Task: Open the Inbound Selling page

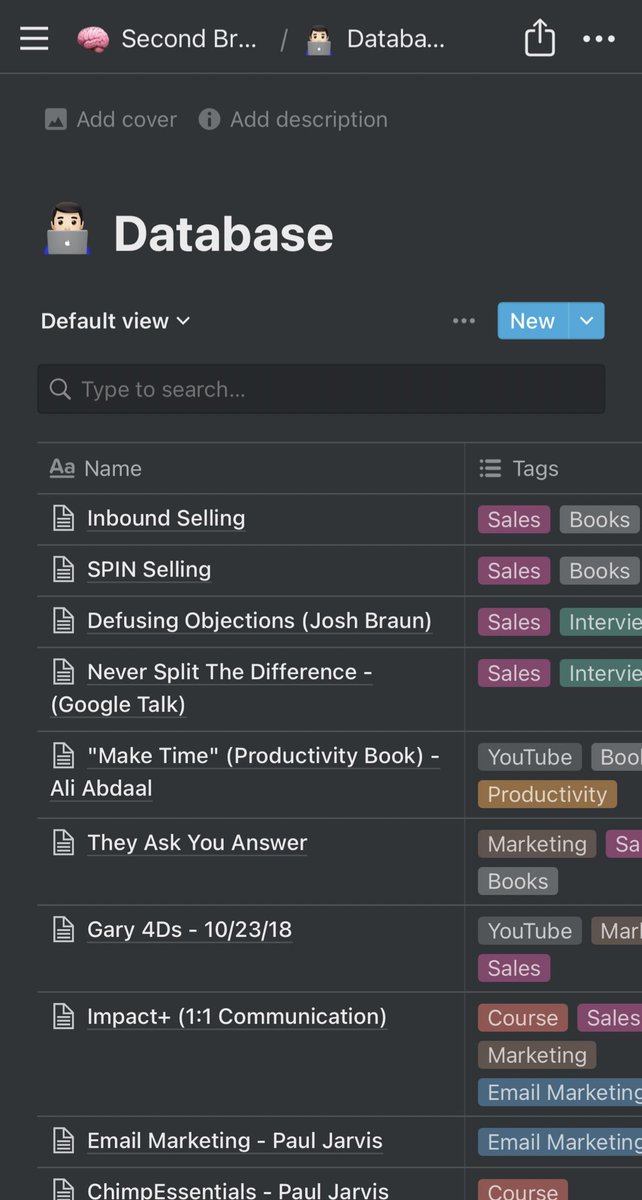Action: (x=166, y=518)
